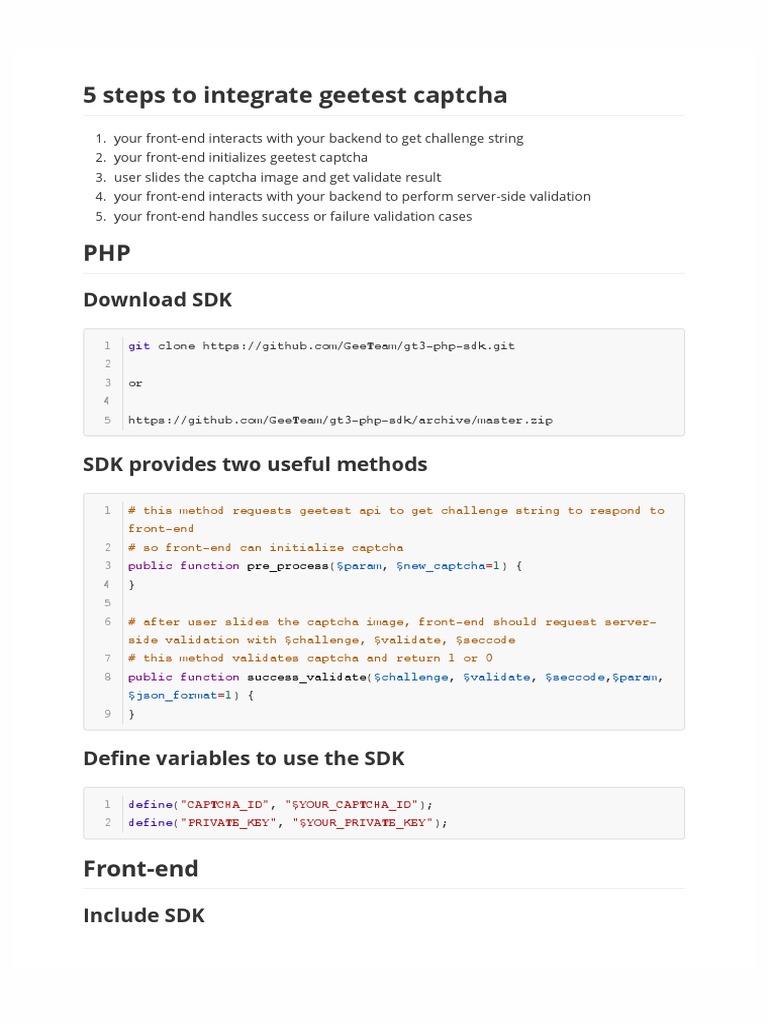Click list item about initializing geetest captcha
The height and width of the screenshot is (1024, 768).
pyautogui.click(x=241, y=158)
